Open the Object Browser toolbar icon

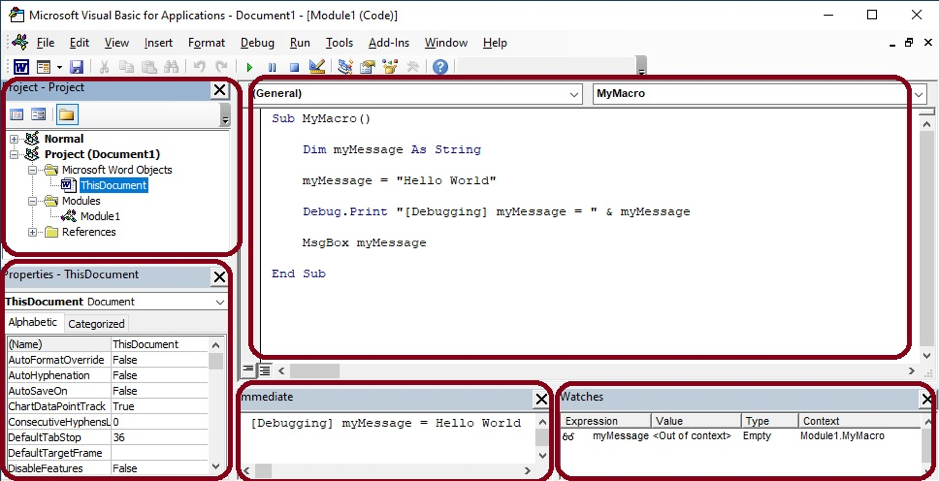click(x=390, y=66)
